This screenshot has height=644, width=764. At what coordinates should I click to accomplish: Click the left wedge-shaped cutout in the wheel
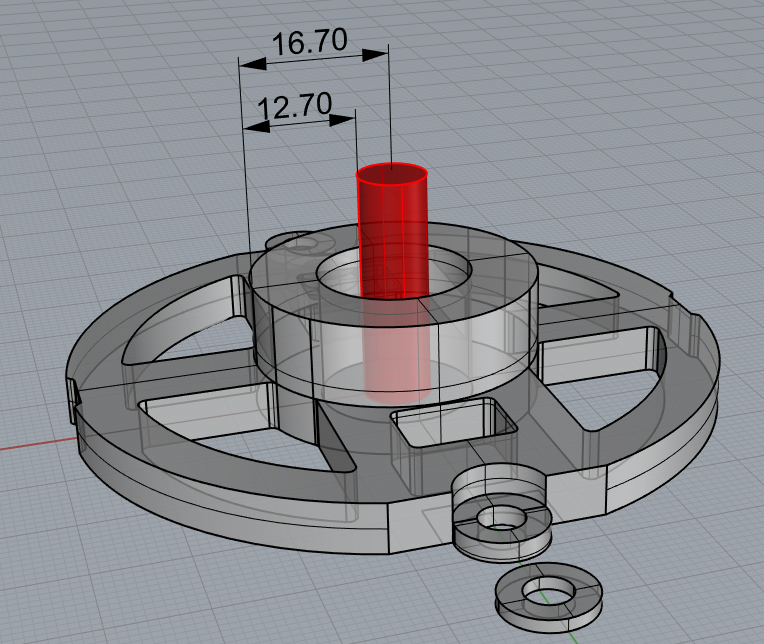188,321
